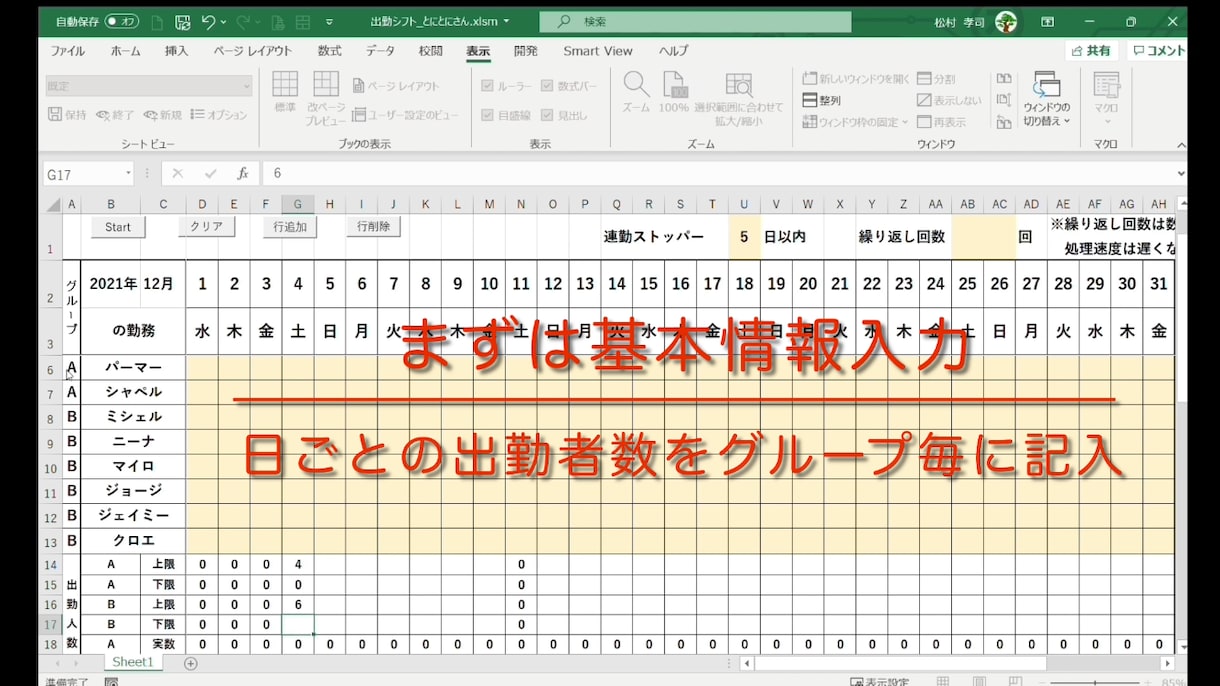Add a new sheet with plus icon
Viewport: 1220px width, 686px height.
point(191,663)
